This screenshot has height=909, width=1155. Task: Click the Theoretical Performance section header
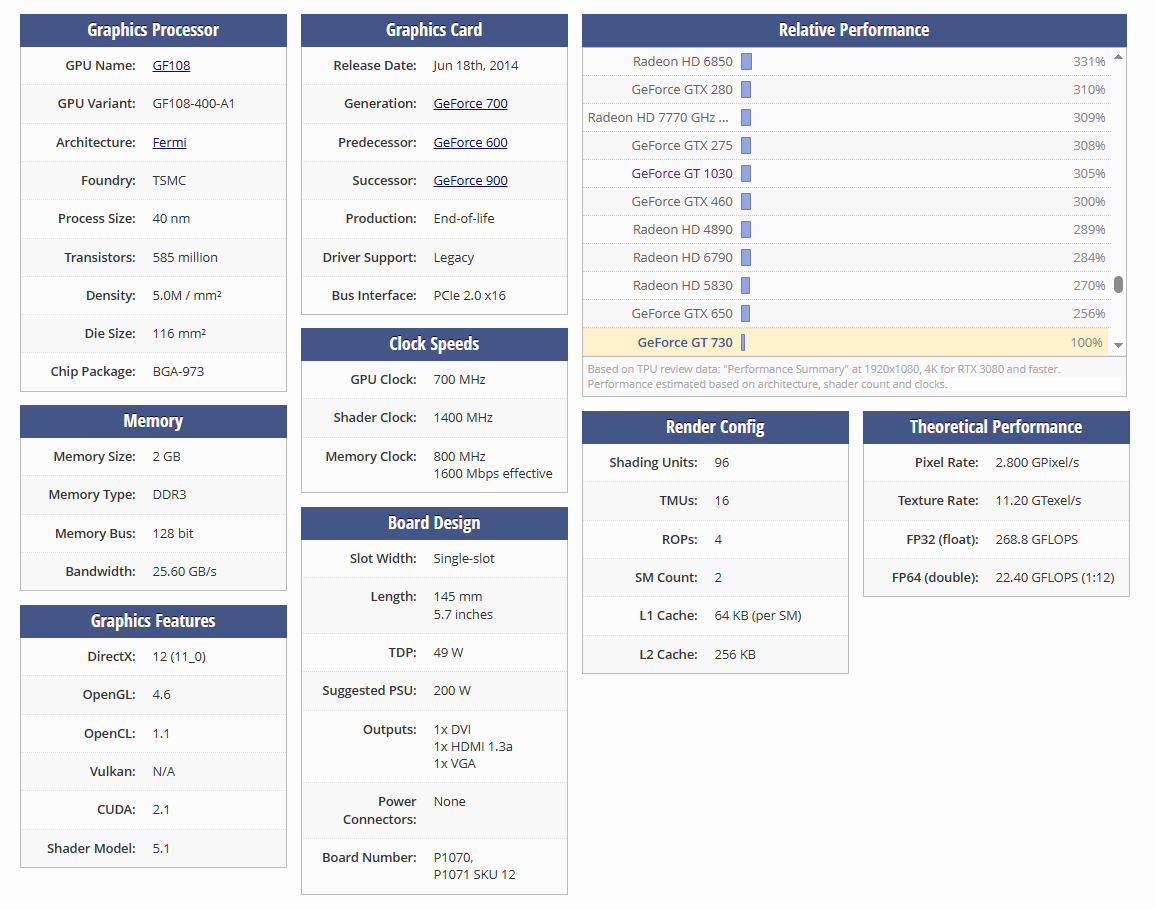point(996,427)
